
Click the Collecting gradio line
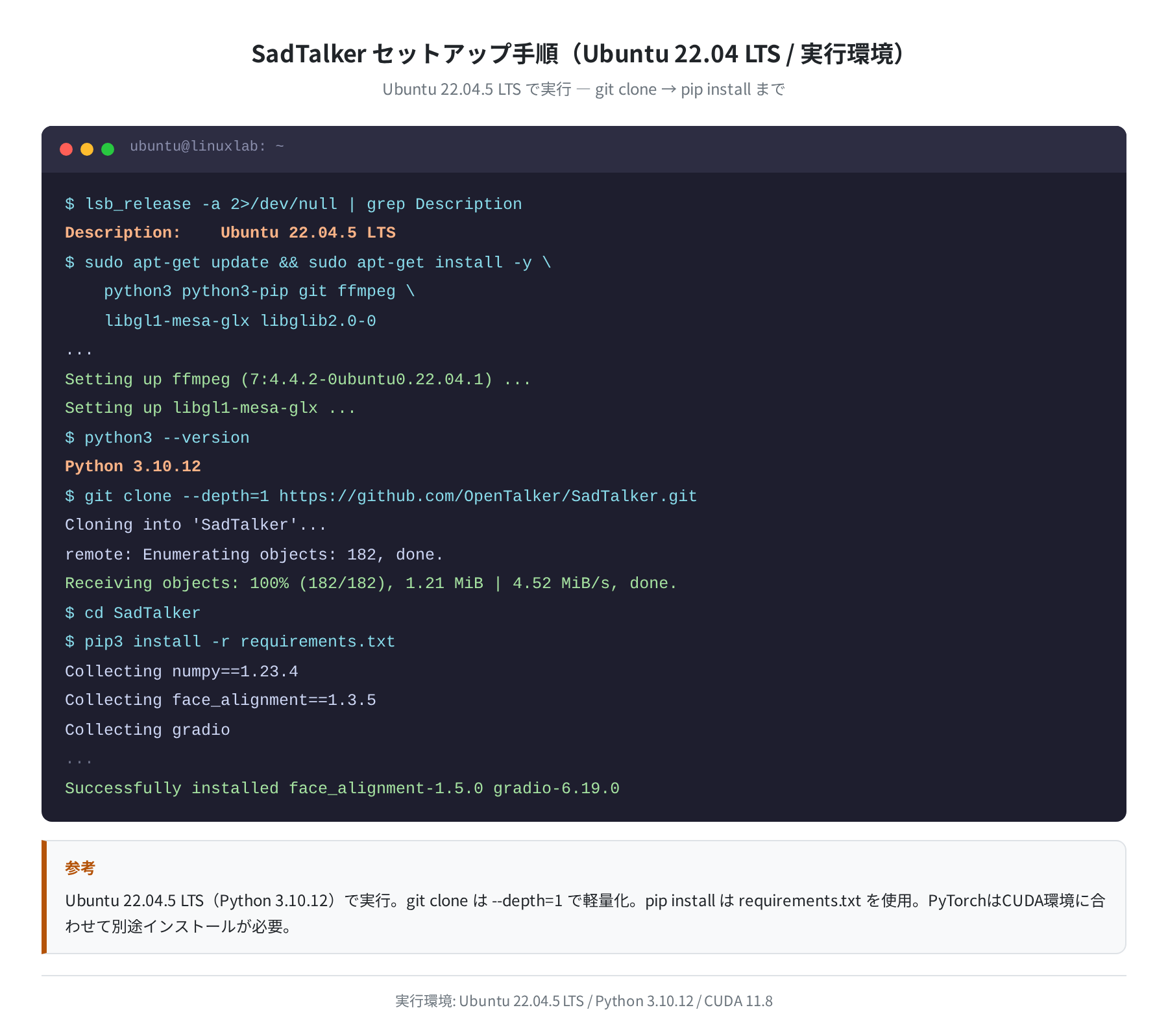click(147, 730)
